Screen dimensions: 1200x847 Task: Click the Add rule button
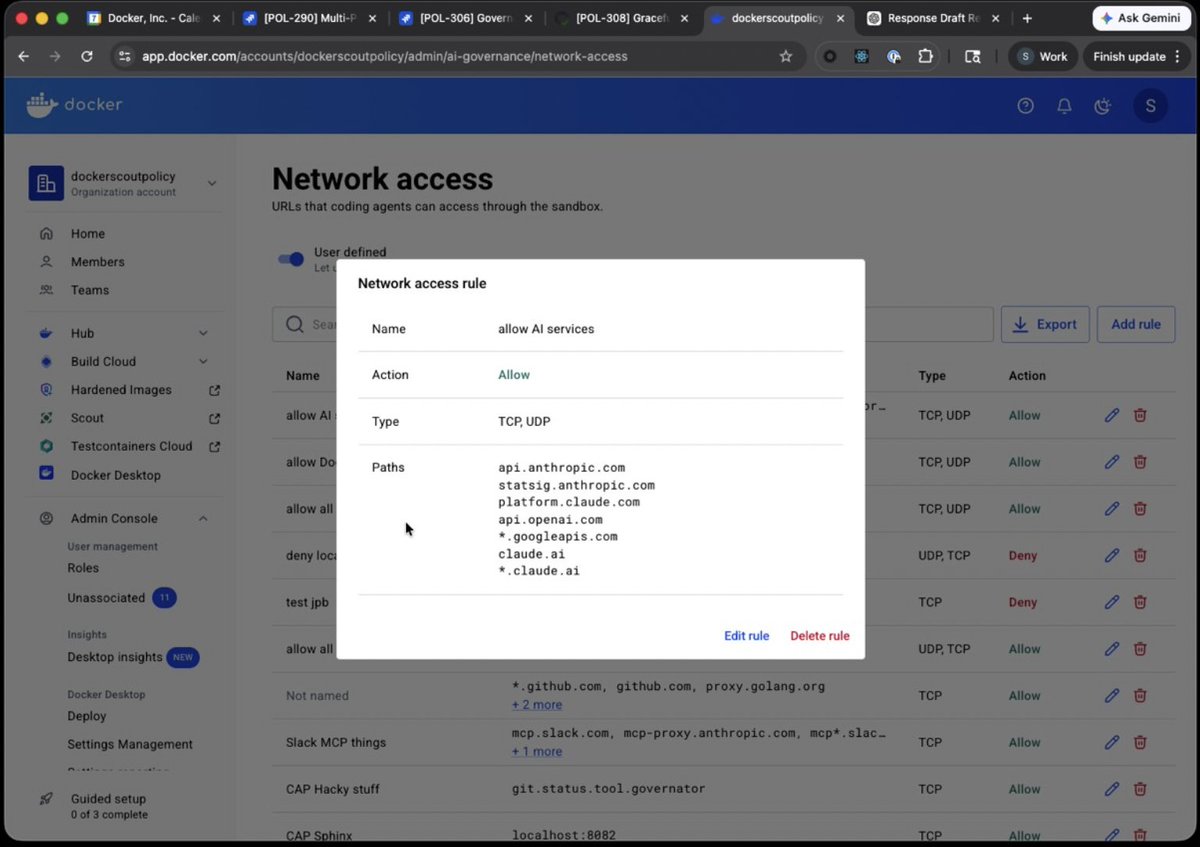click(1136, 324)
